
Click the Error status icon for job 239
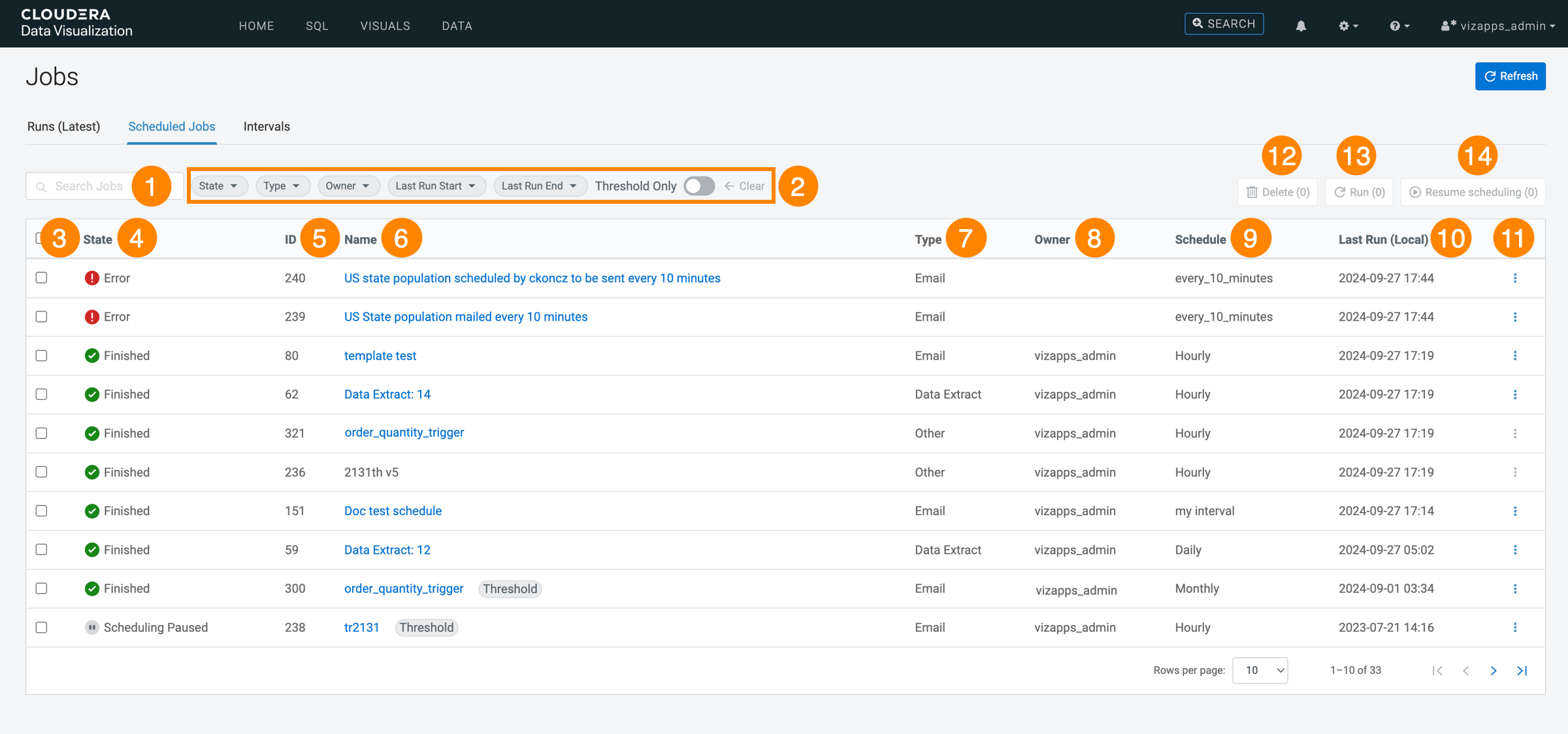(92, 317)
